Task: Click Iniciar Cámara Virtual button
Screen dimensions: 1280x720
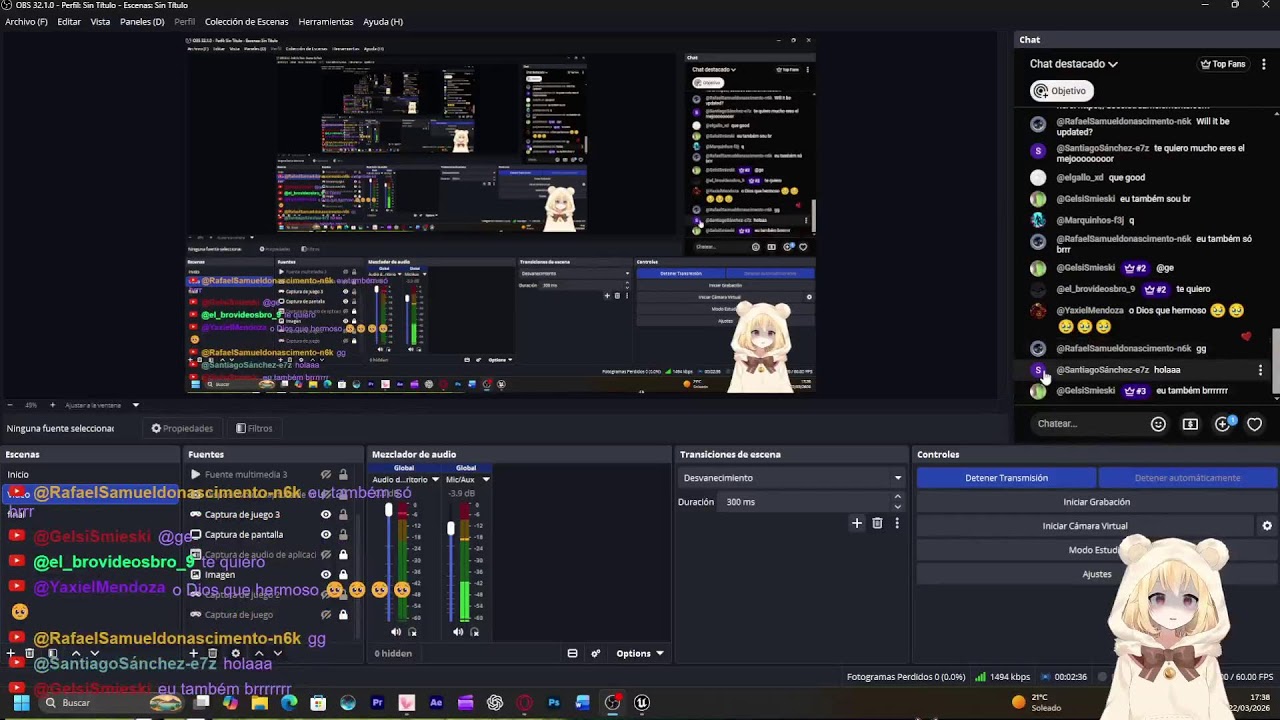Action: click(x=1085, y=526)
